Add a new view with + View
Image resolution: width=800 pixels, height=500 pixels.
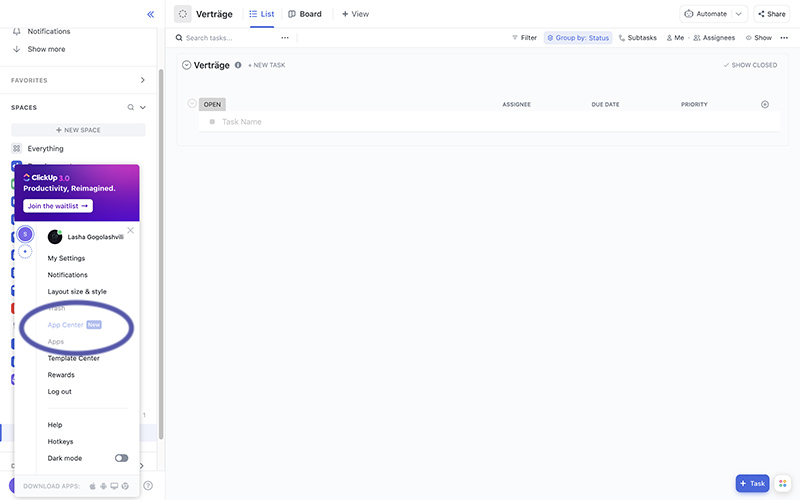click(355, 14)
